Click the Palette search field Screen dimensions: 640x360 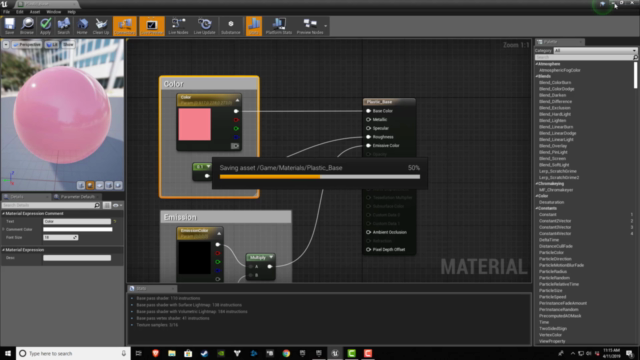[584, 58]
